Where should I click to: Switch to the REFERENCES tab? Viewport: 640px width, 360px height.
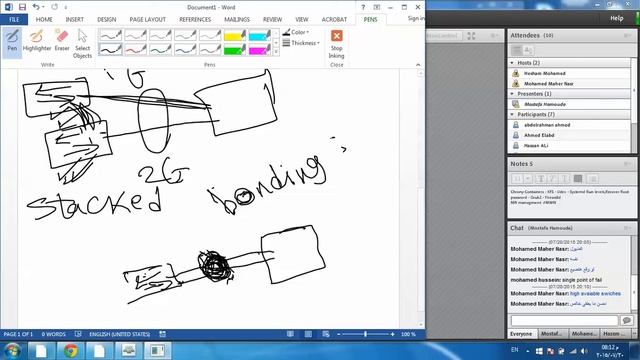tap(195, 19)
